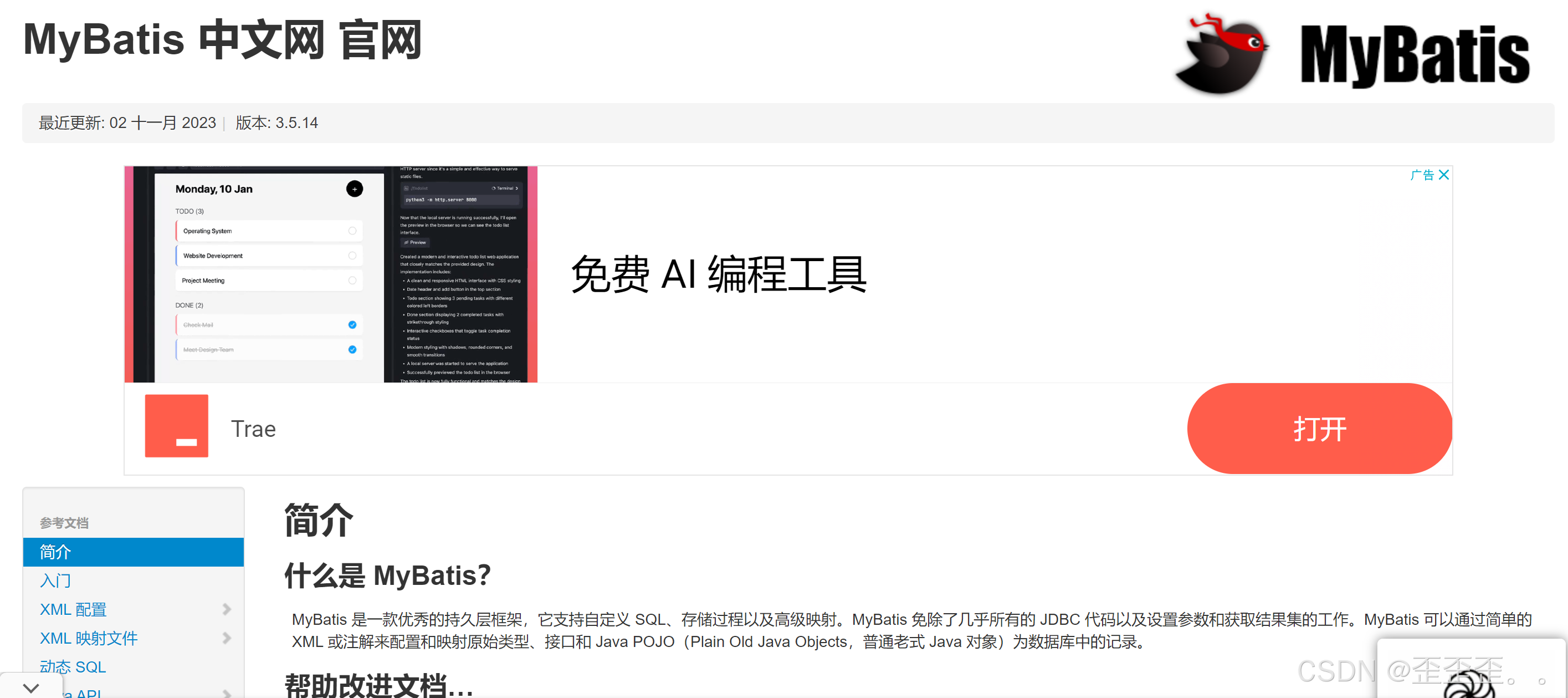The height and width of the screenshot is (698, 1568).
Task: Open the 入门 sidebar item
Action: [55, 580]
